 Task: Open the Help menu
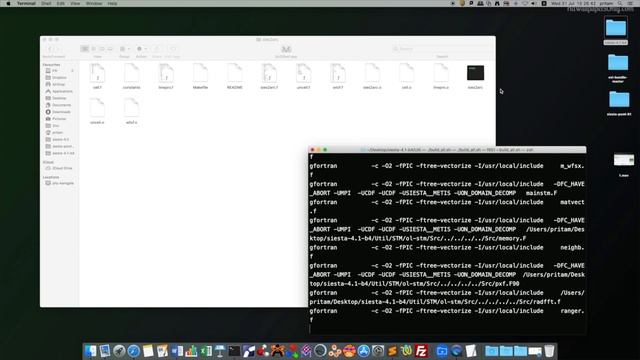click(x=112, y=3)
